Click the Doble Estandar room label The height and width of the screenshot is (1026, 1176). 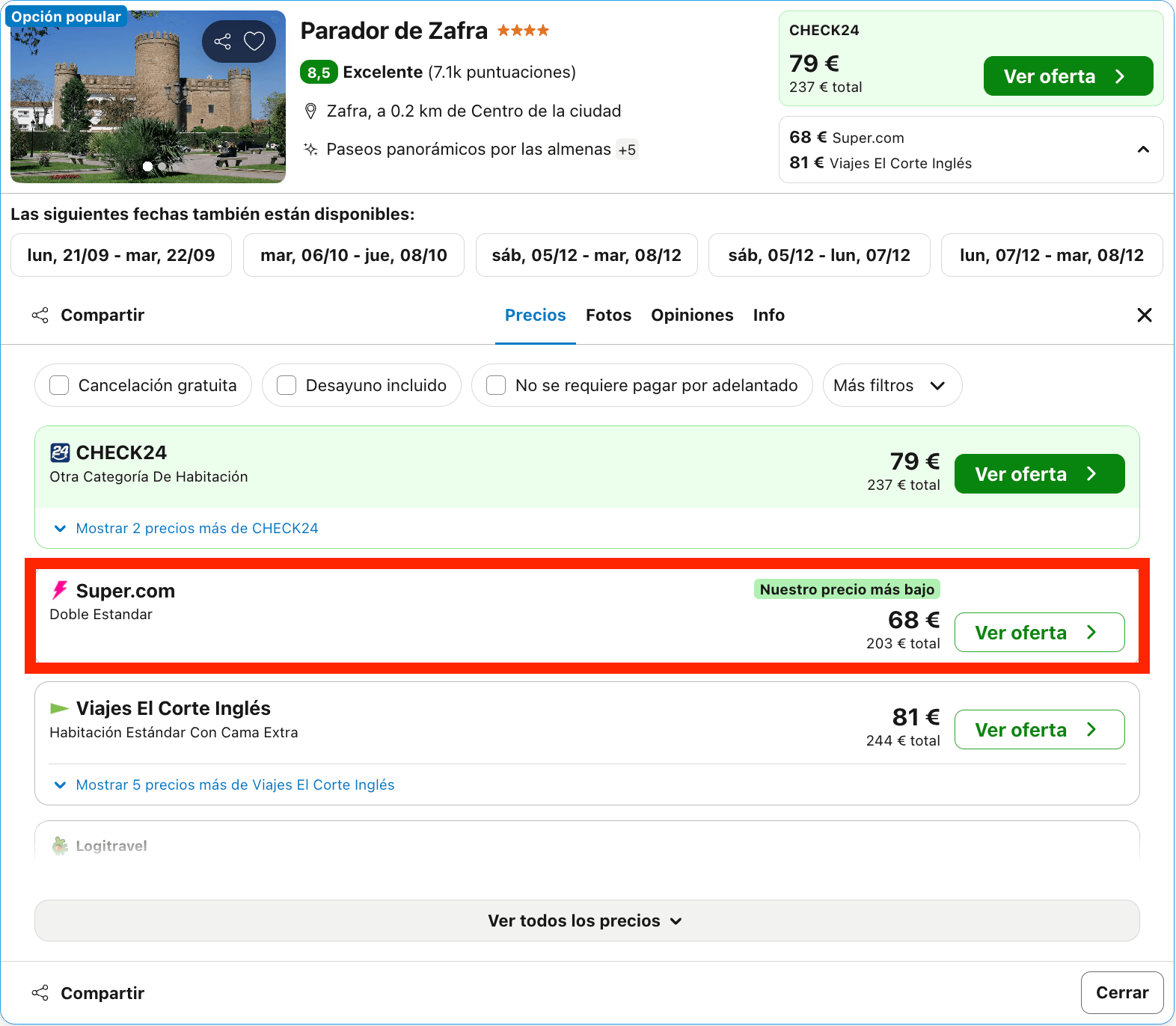(x=101, y=615)
